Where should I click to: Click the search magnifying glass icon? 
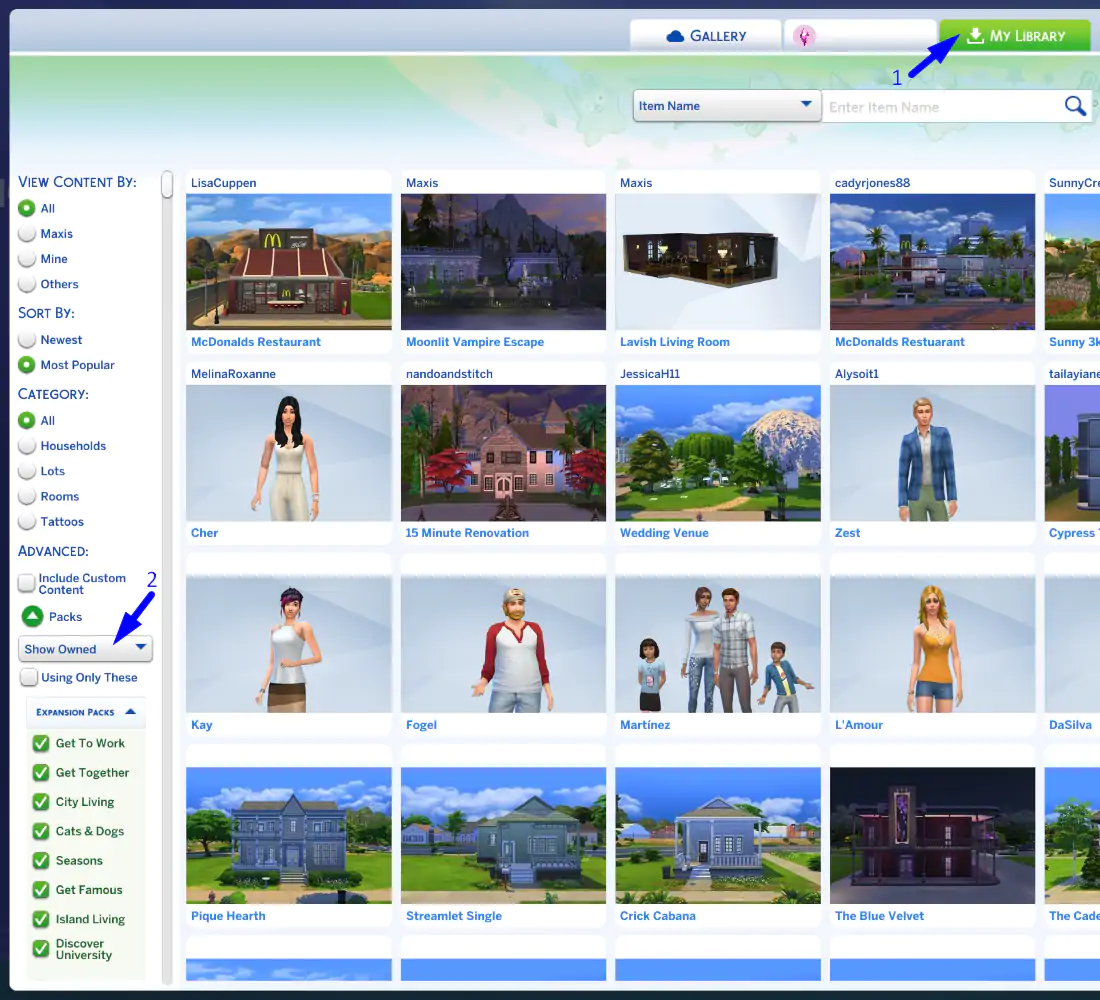[1074, 106]
